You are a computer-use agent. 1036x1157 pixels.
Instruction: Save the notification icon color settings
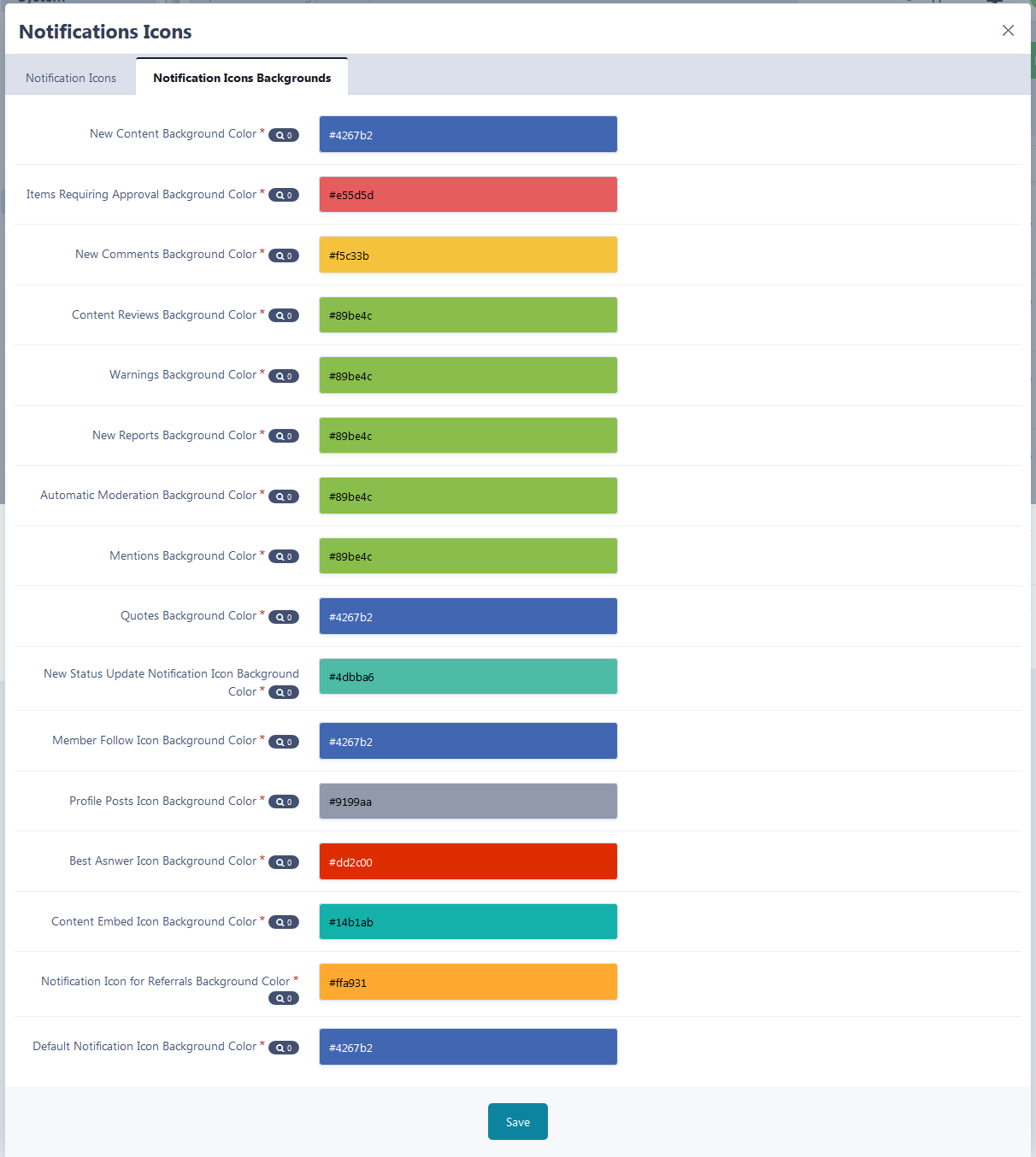pos(518,1122)
